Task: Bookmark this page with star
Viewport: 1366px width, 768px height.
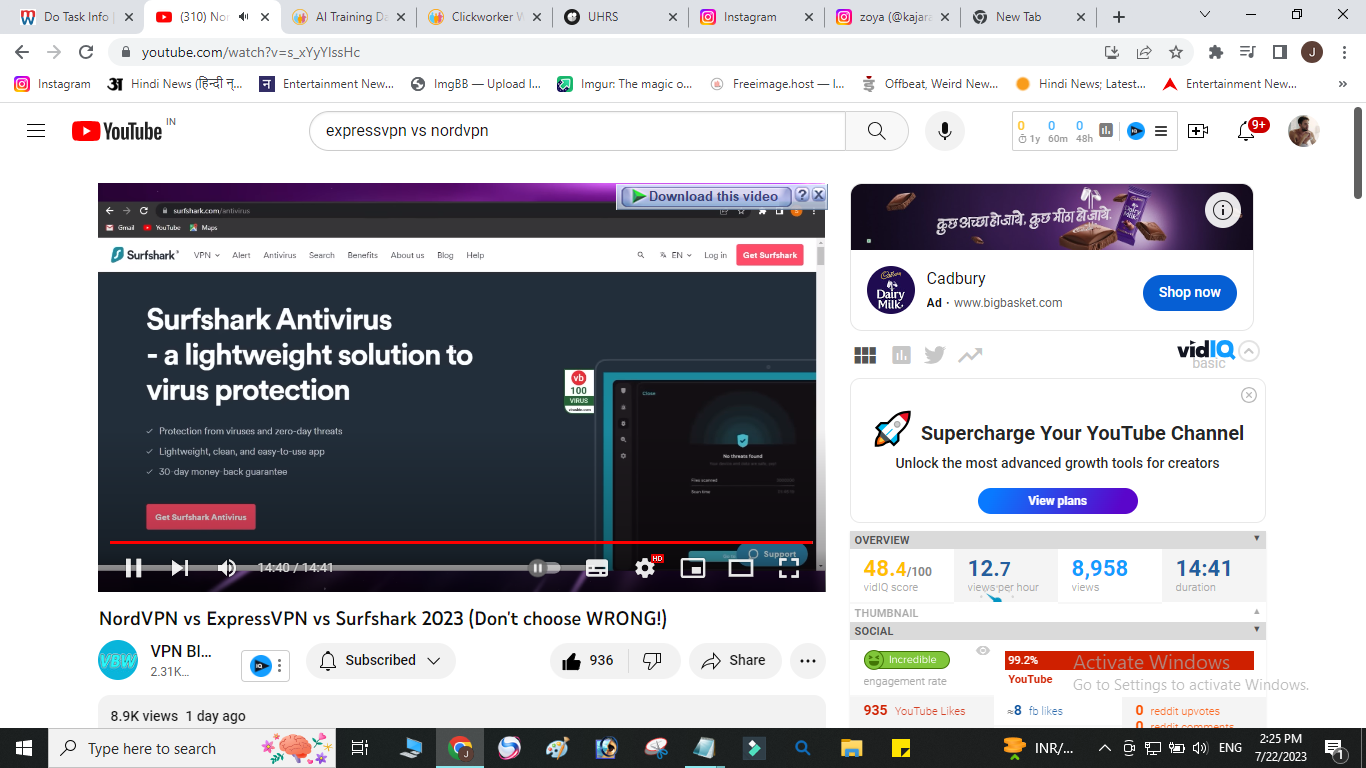Action: pos(1176,52)
